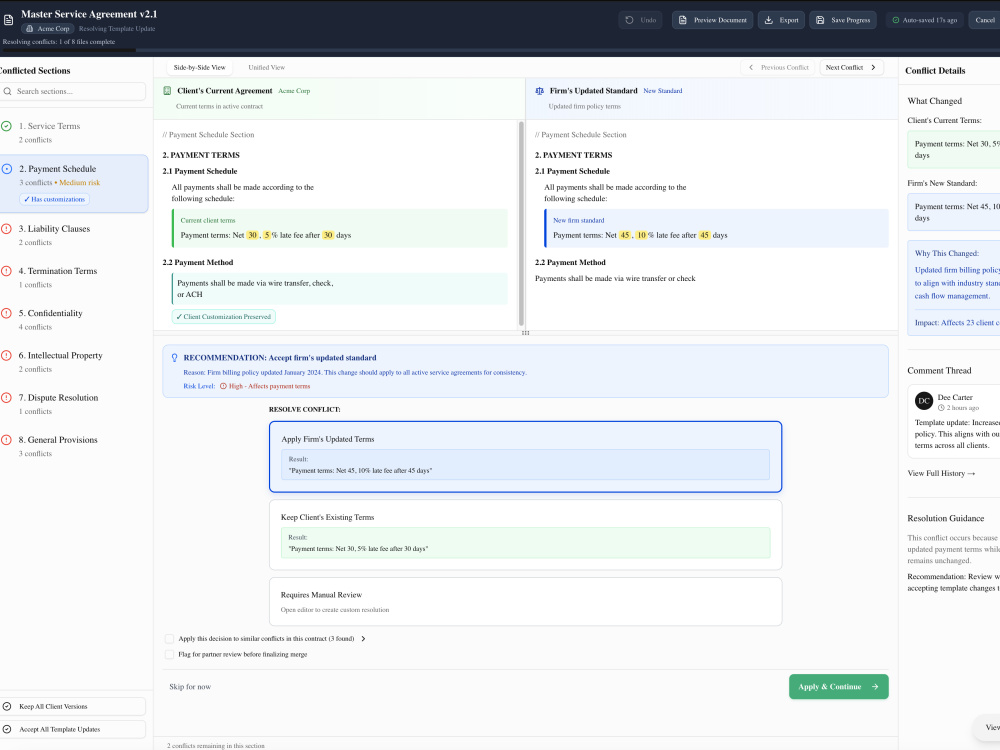
Task: Switch to Side-by-Side View tab
Action: [200, 67]
